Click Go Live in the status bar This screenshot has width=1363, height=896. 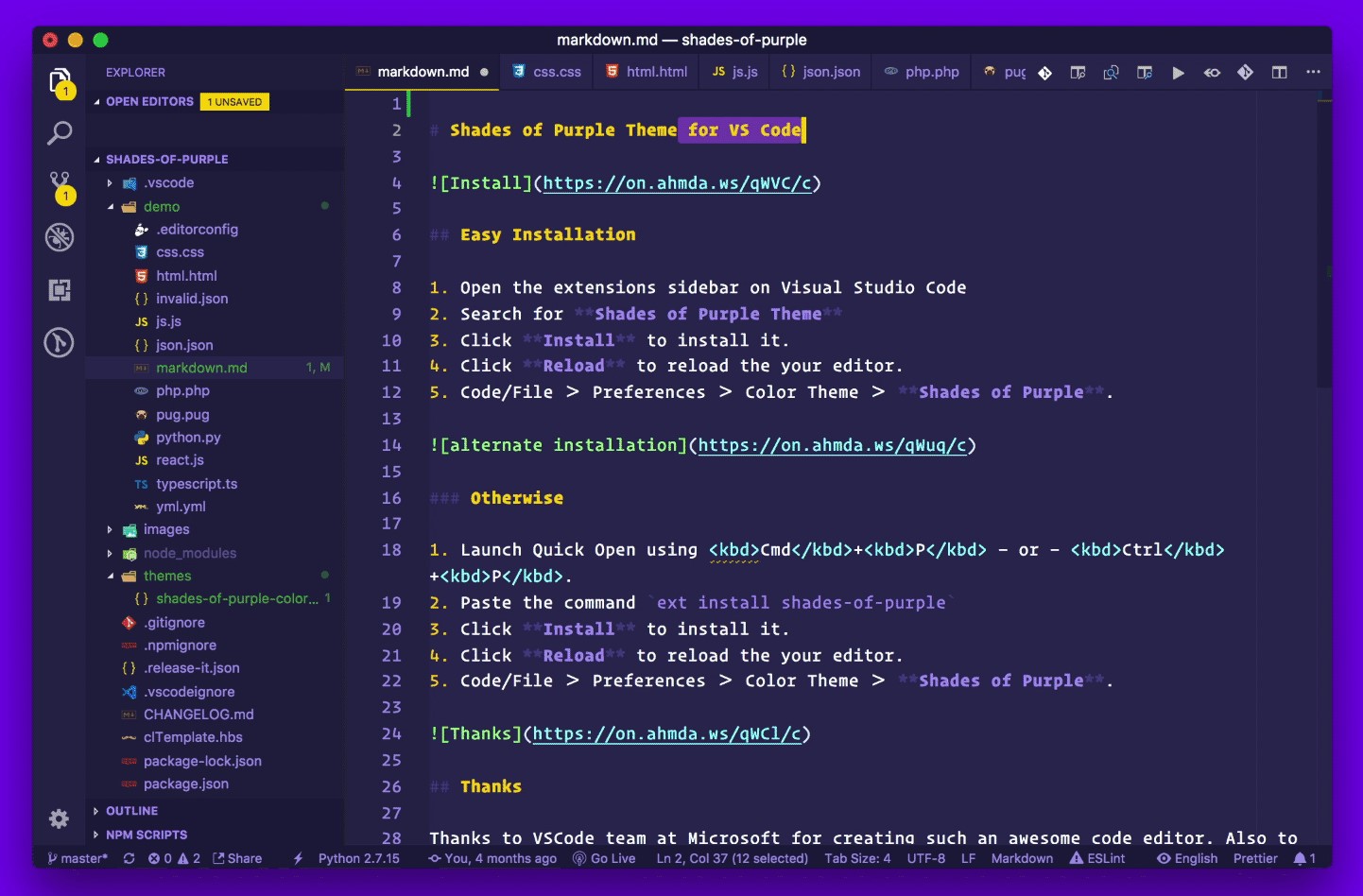click(604, 858)
